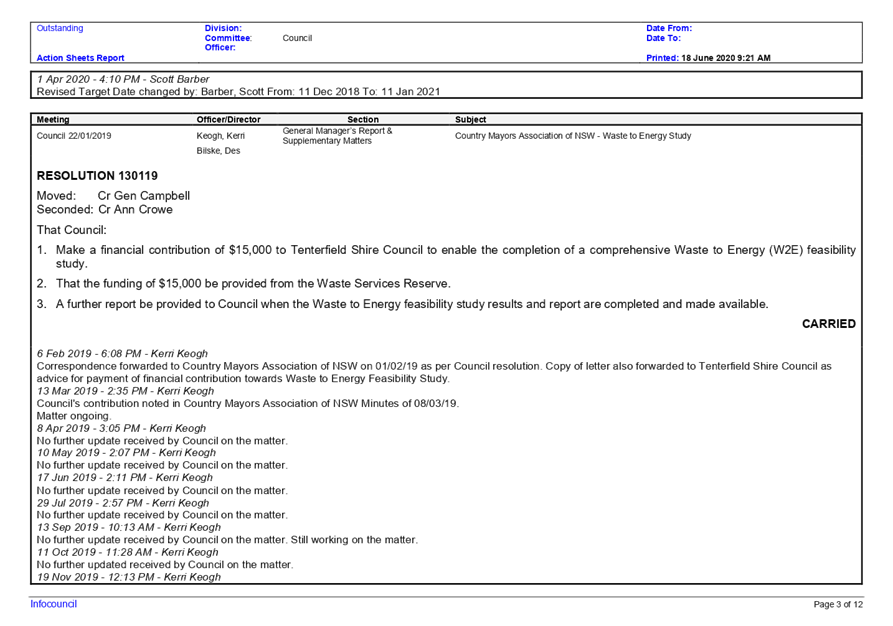Click the CARRIED status text

[x=832, y=324]
